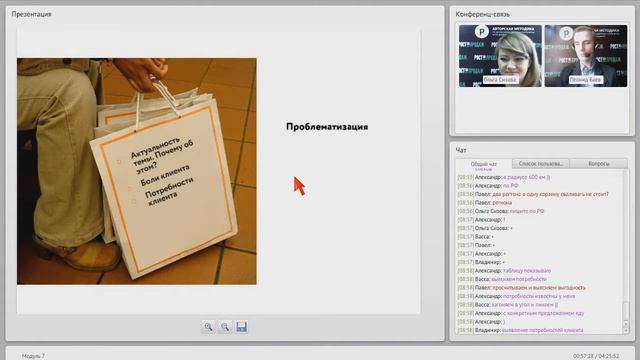Image resolution: width=640 pixels, height=360 pixels.
Task: Zoom out of the presentation slide
Action: coord(225,327)
